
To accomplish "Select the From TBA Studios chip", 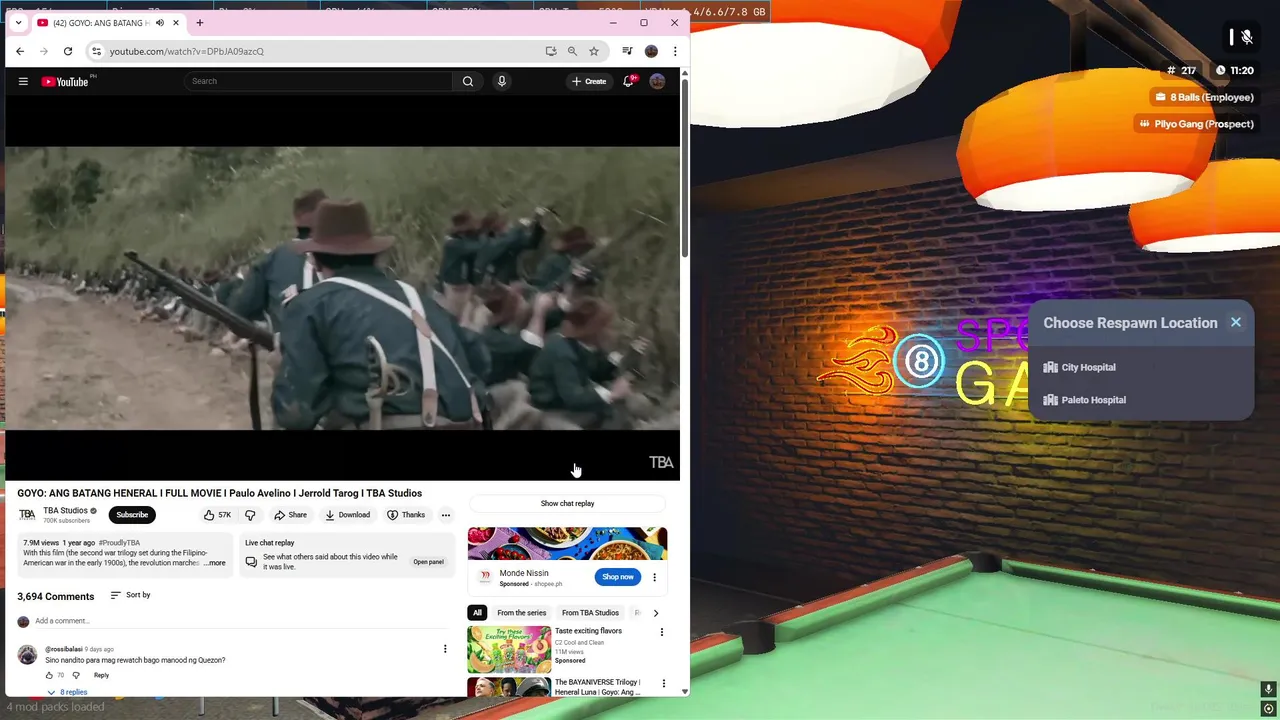I will tap(590, 613).
